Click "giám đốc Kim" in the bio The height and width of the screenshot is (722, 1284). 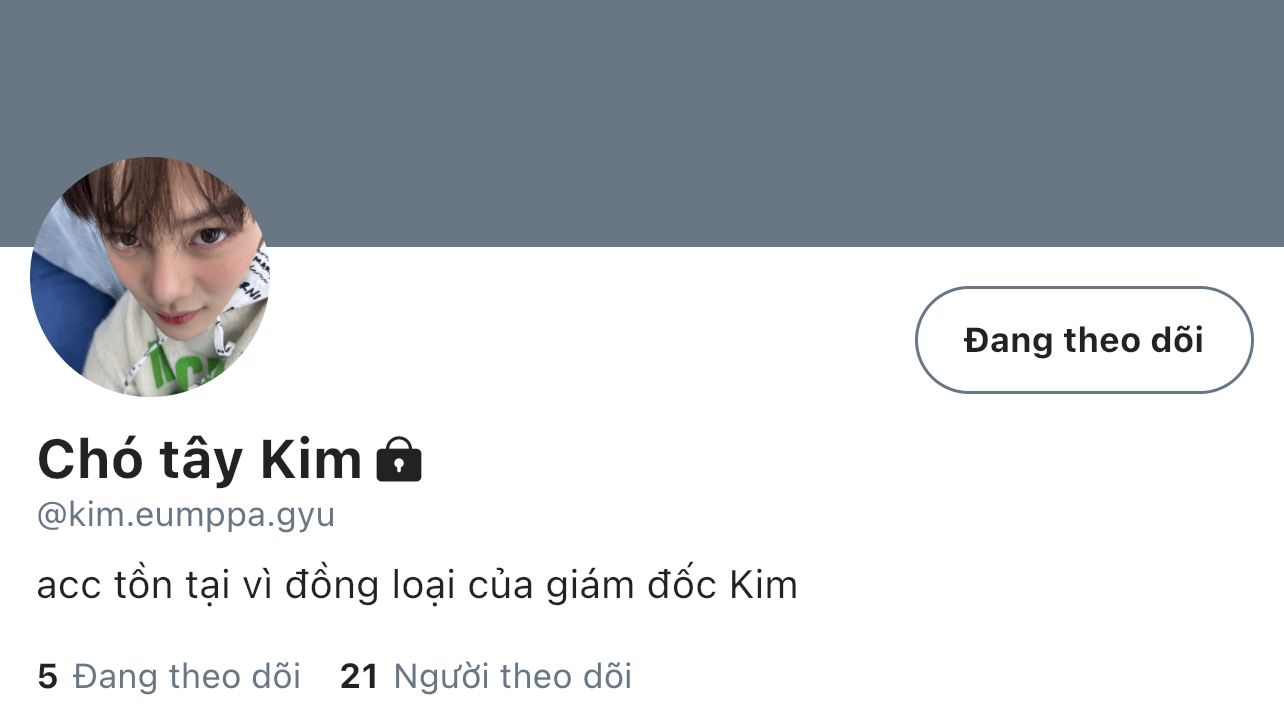click(672, 585)
